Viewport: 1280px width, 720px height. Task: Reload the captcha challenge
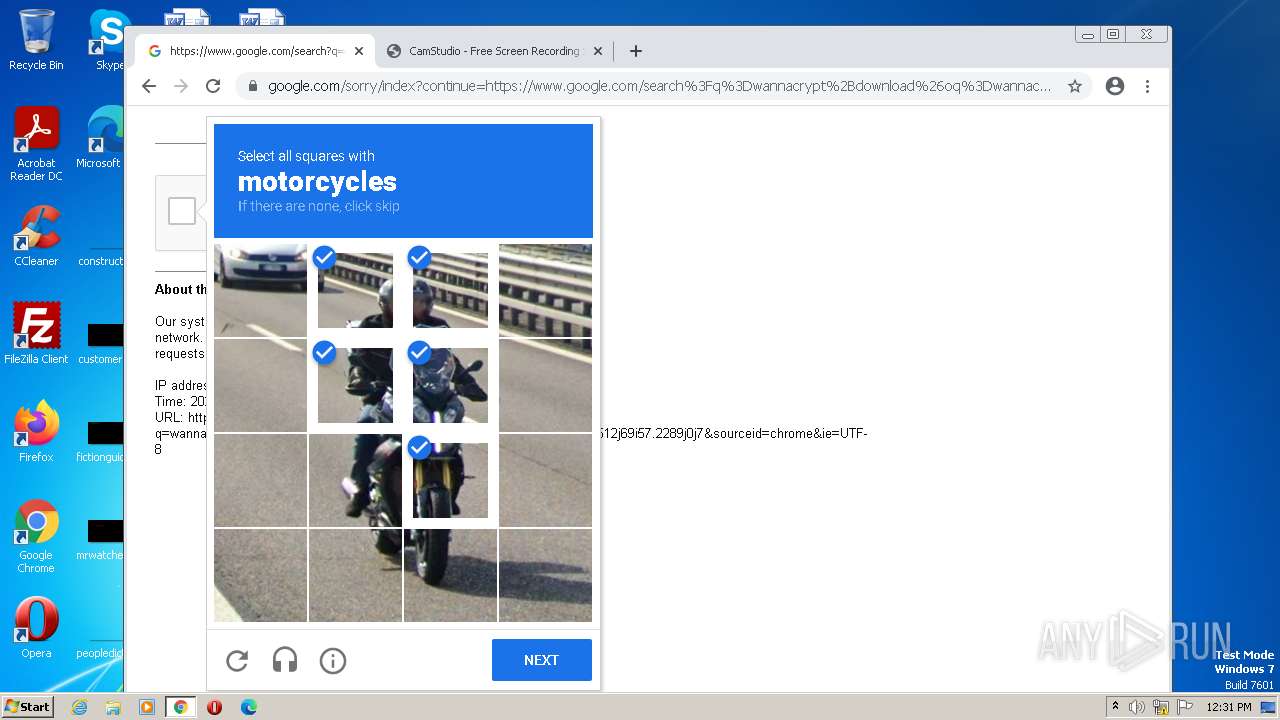point(237,660)
